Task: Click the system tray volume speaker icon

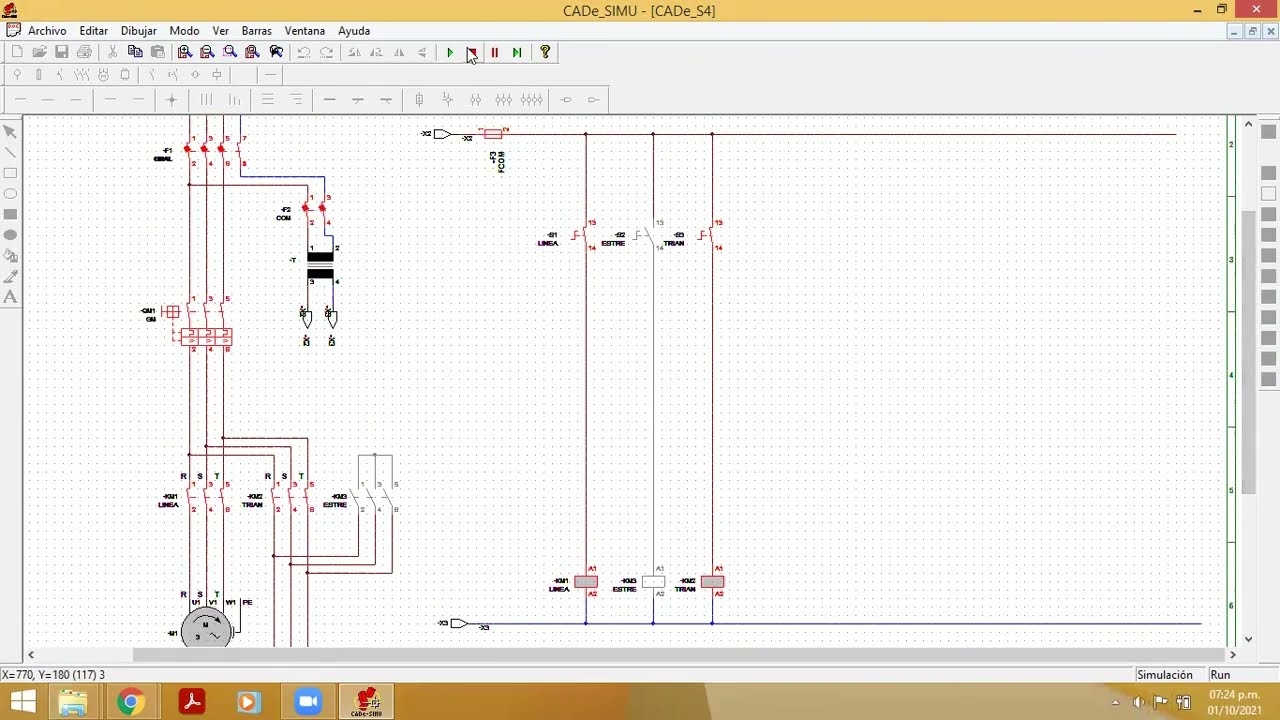Action: (1138, 702)
